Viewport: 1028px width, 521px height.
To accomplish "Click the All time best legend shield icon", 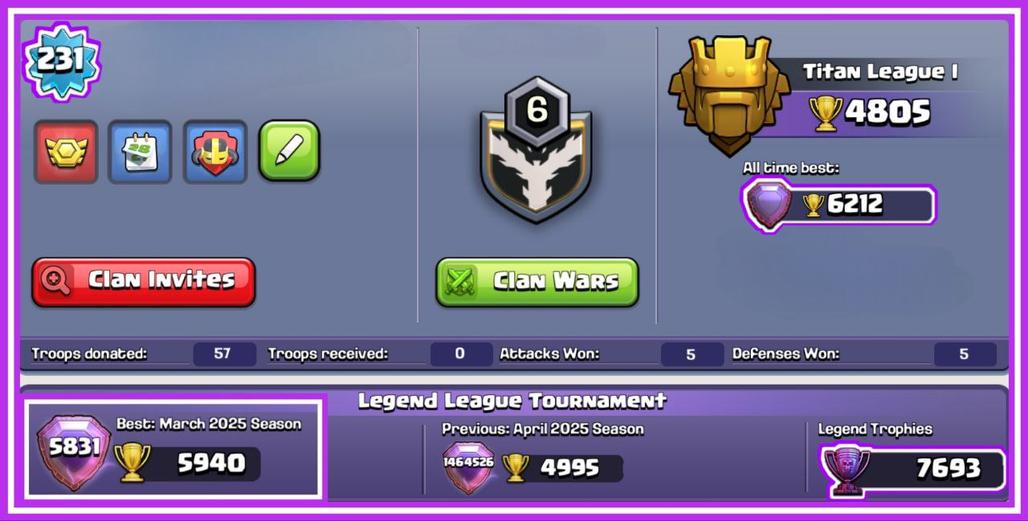I will click(x=770, y=205).
